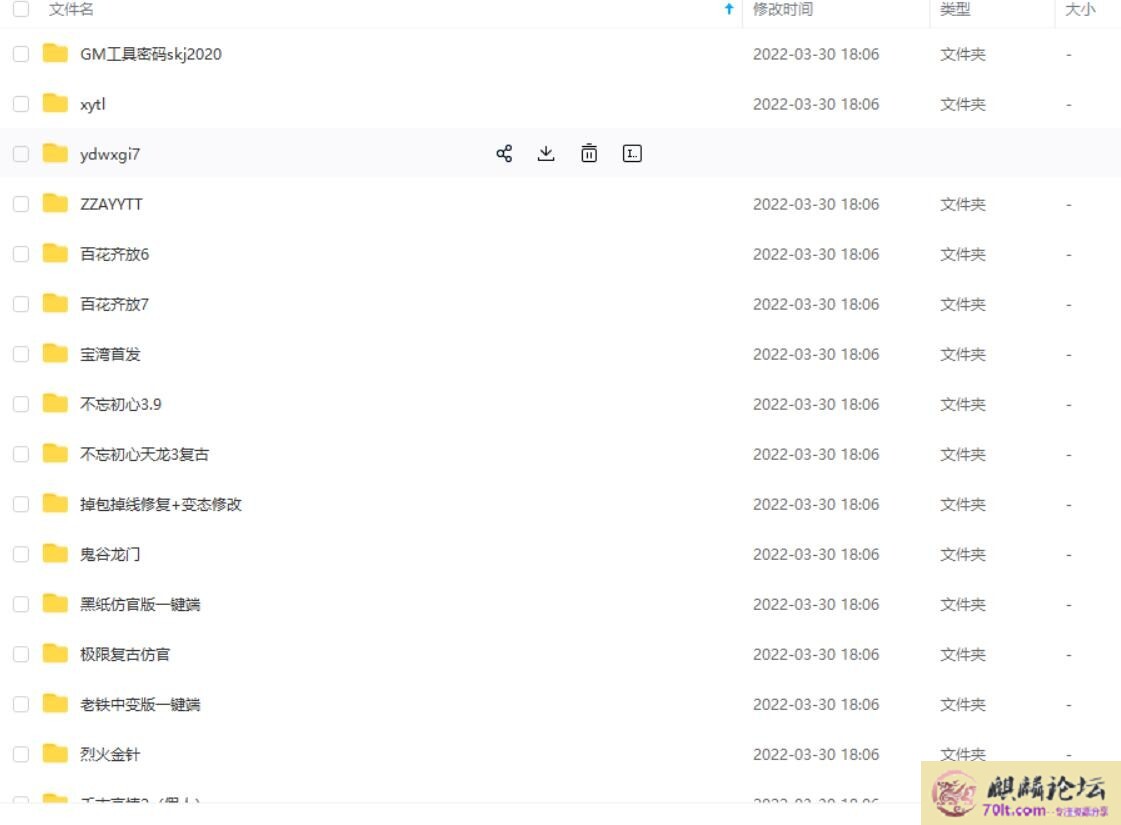The width and height of the screenshot is (1121, 825).
Task: Open the 不忘初心3.9 folder name
Action: (121, 405)
